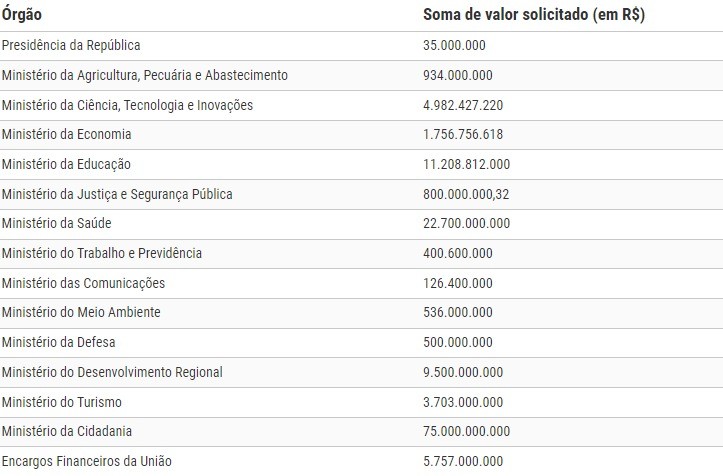Select the Ministério da Cidadania row
The height and width of the screenshot is (476, 723).
pos(362,432)
